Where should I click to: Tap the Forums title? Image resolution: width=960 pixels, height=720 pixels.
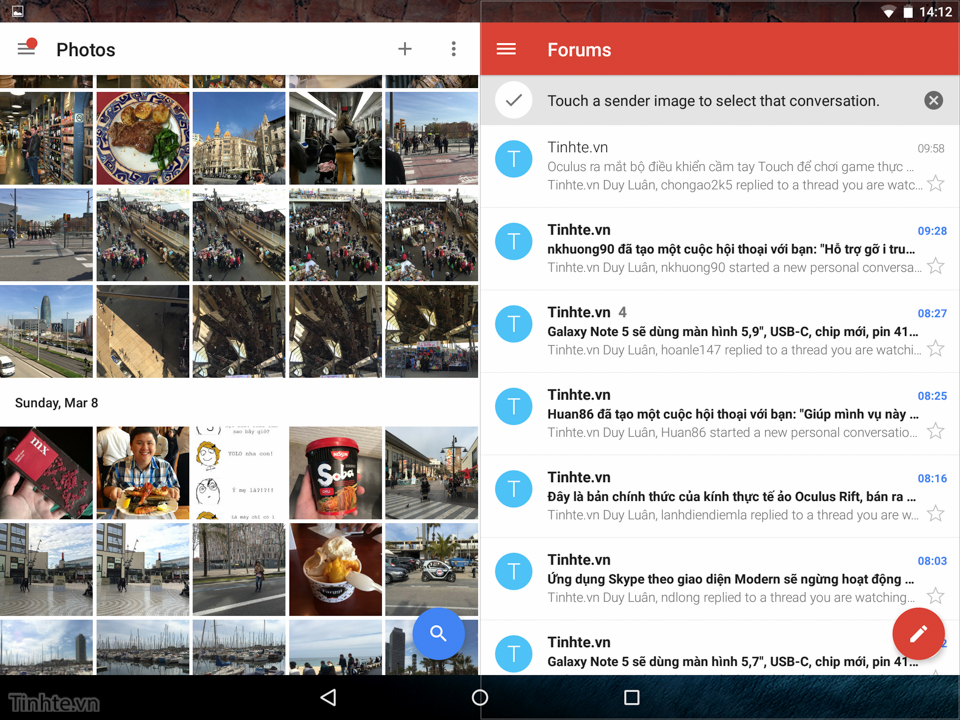point(579,50)
